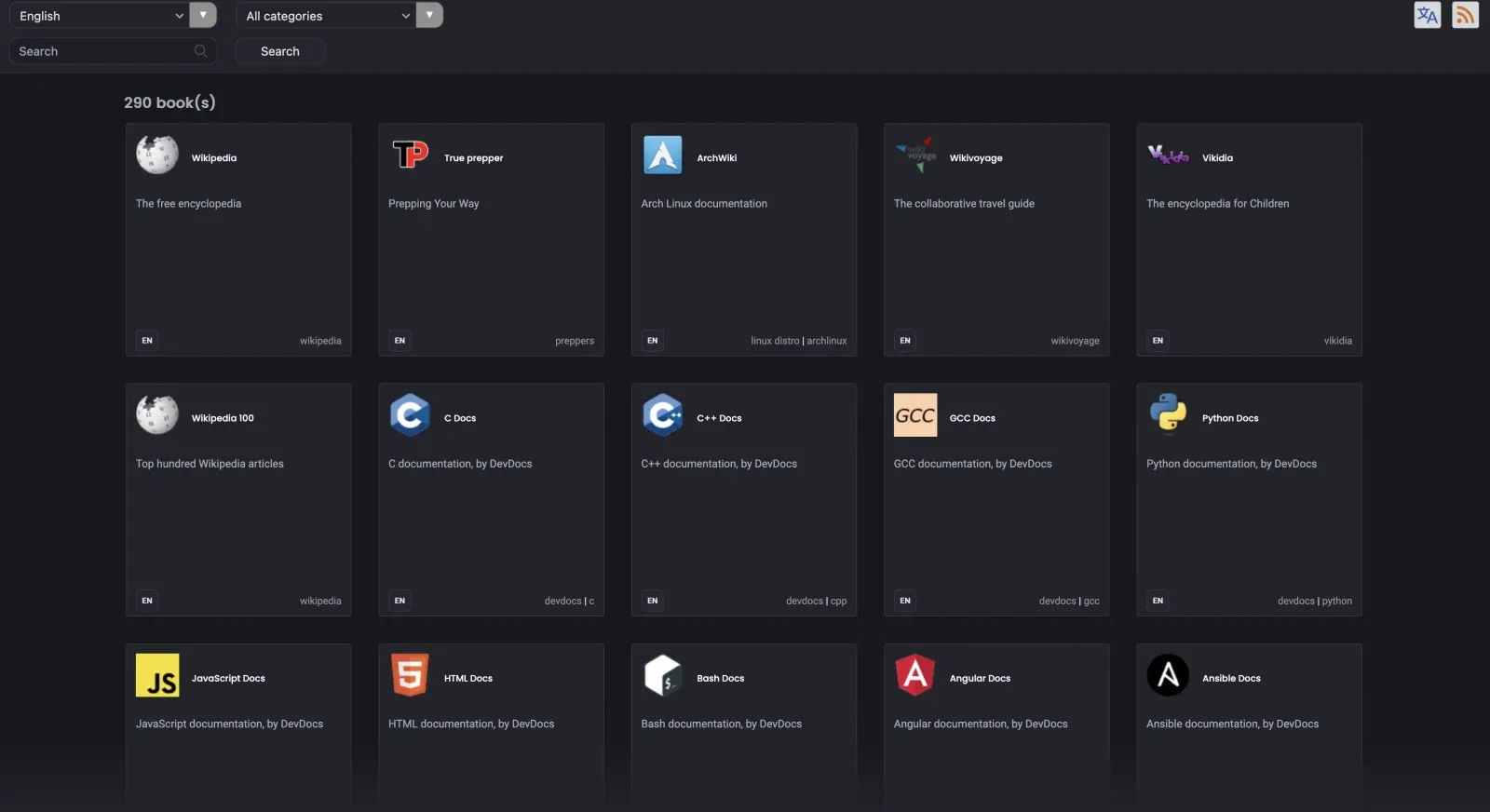Click the EN badge on Wikipedia card
The height and width of the screenshot is (812, 1490).
point(147,341)
